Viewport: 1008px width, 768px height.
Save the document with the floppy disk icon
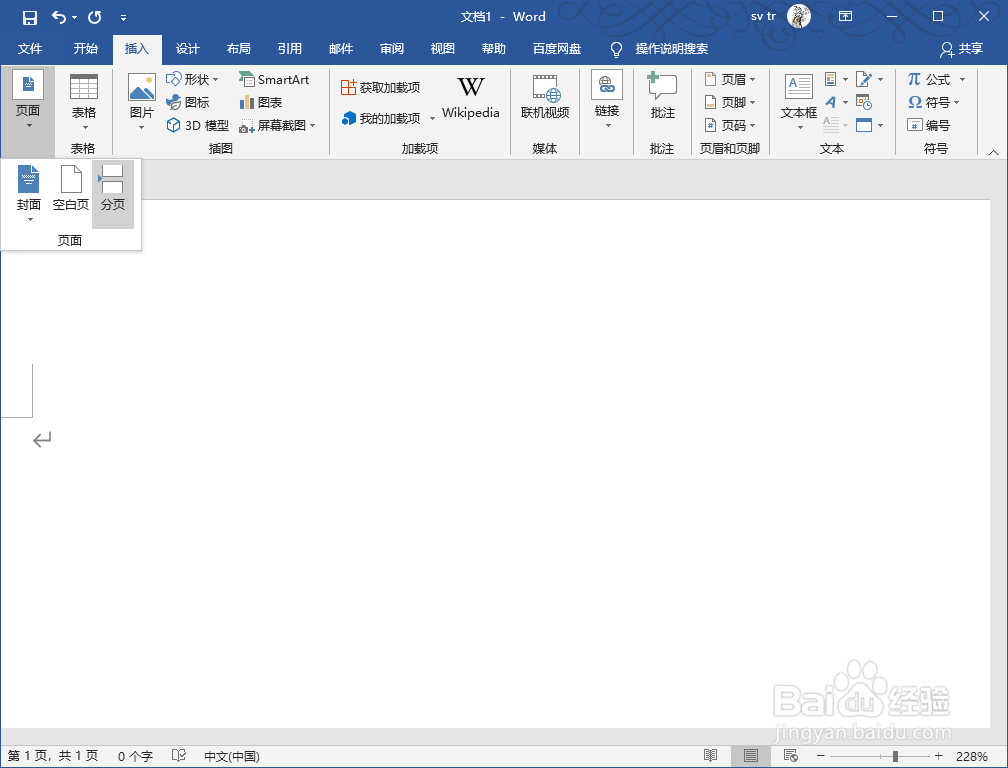(x=30, y=17)
